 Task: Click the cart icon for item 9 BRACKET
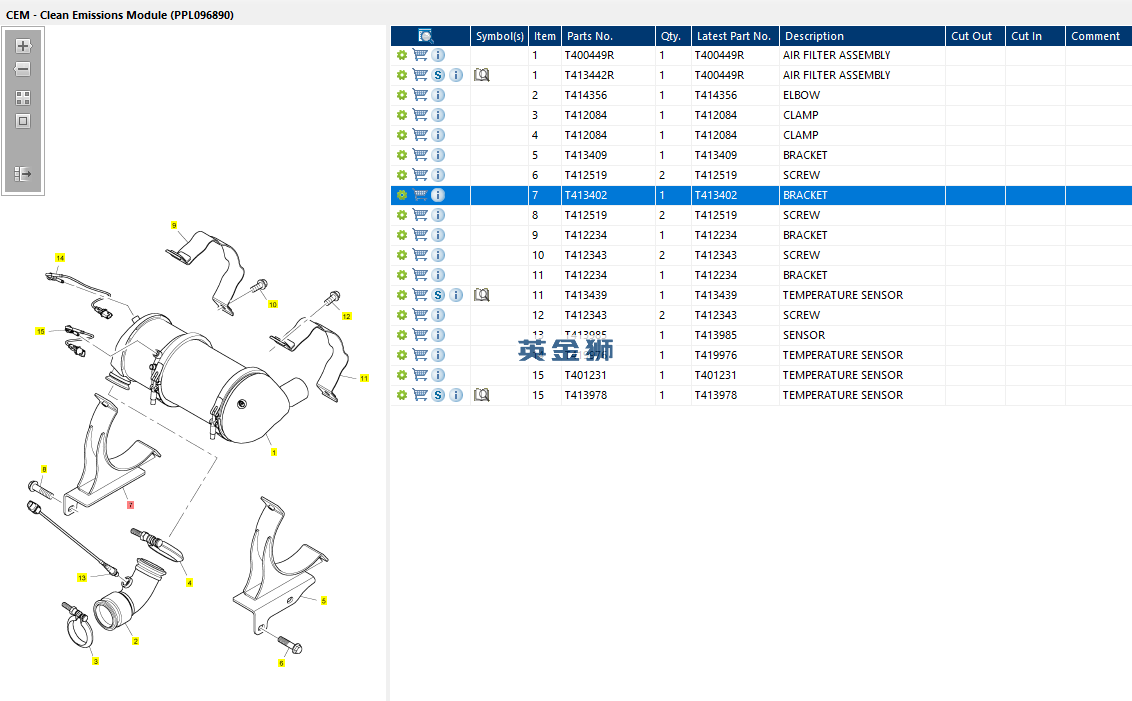(x=419, y=235)
